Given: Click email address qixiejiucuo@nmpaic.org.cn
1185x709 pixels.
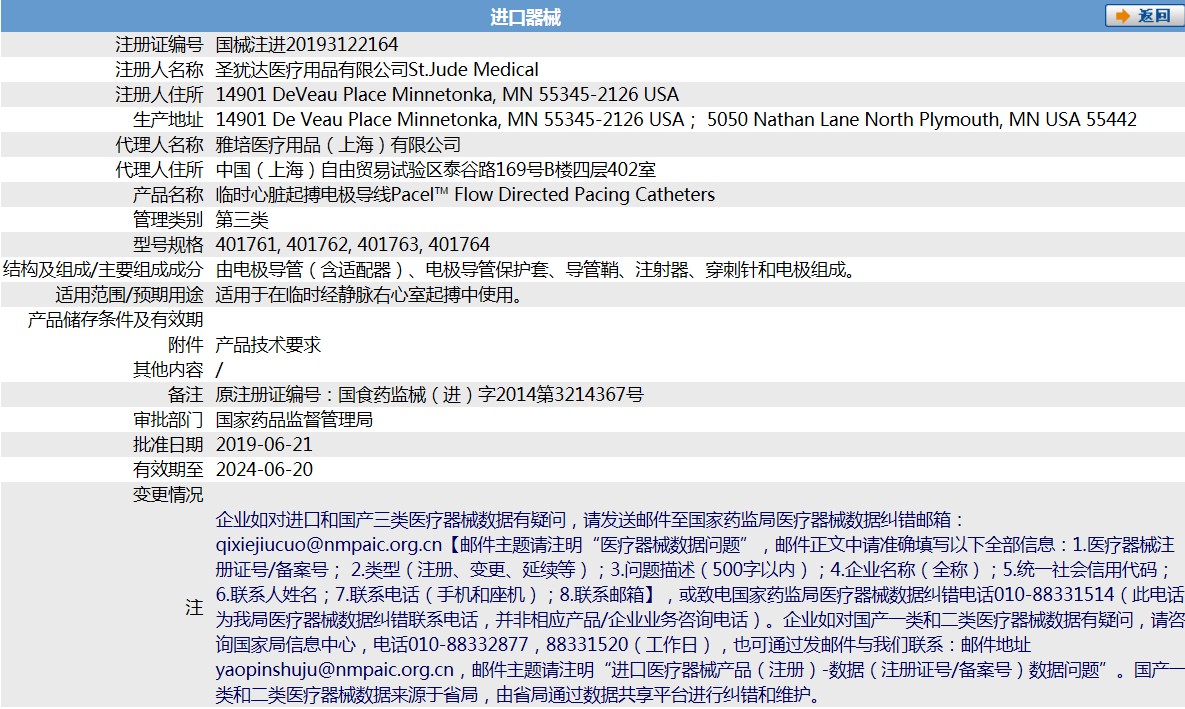Looking at the screenshot, I should pos(329,544).
